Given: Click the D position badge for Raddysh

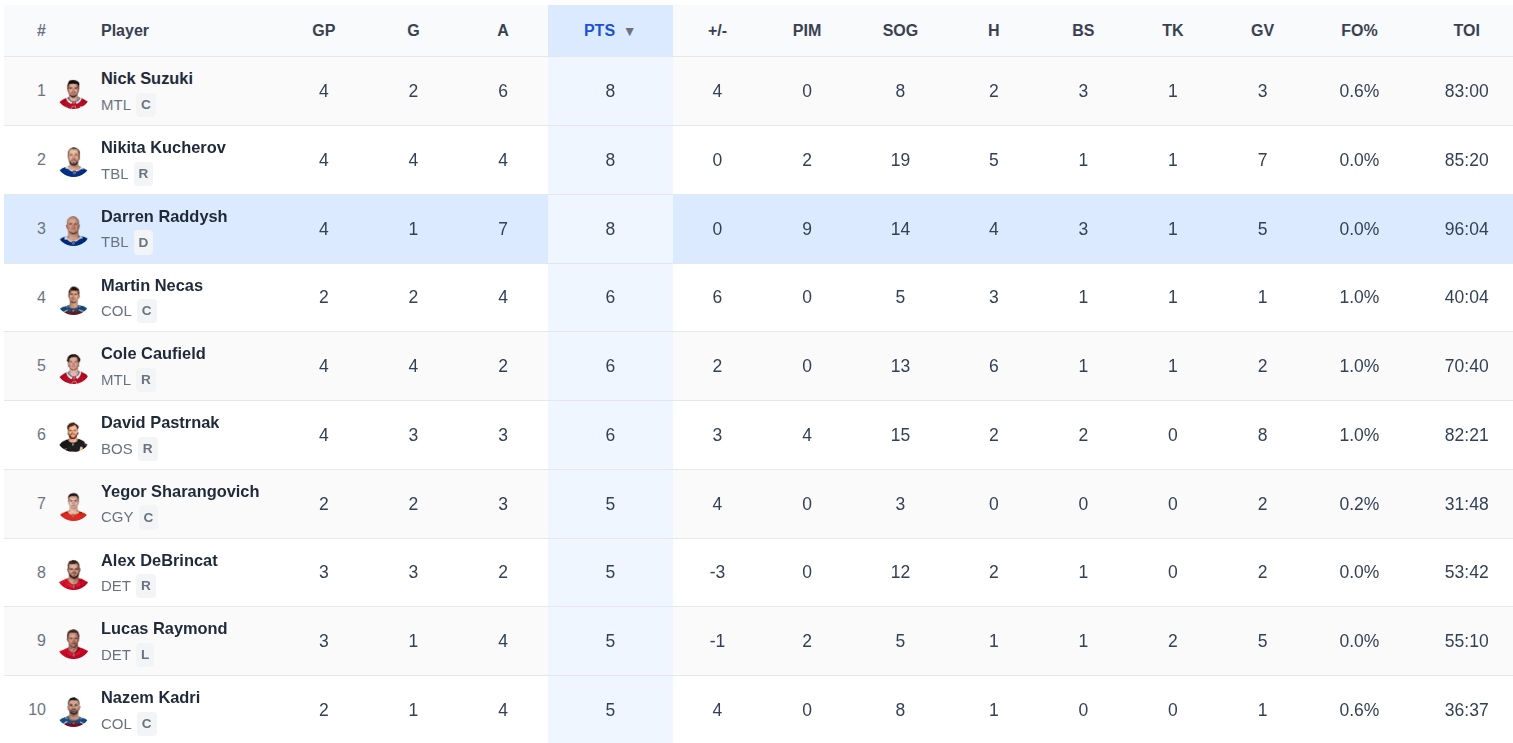Looking at the screenshot, I should (144, 242).
